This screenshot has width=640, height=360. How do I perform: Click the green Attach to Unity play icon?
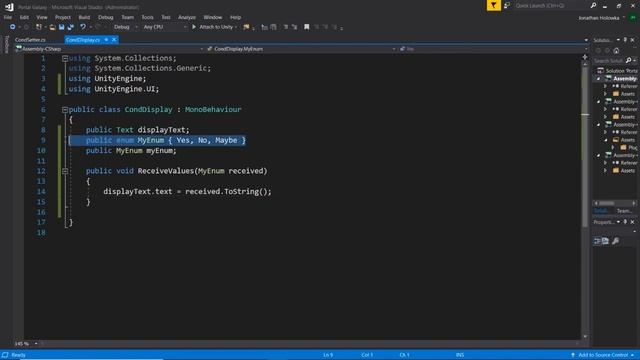pos(194,27)
